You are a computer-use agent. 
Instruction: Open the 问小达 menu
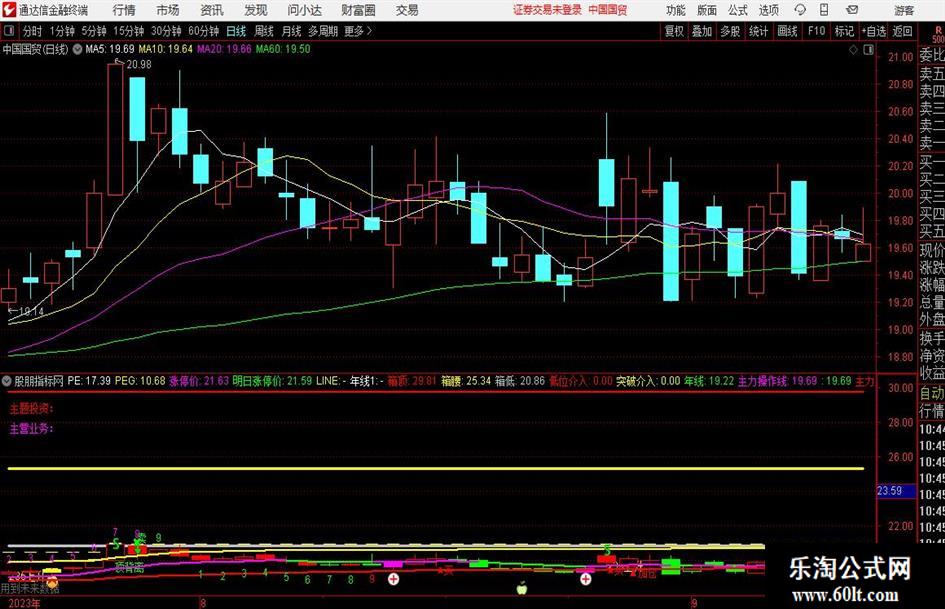click(304, 10)
